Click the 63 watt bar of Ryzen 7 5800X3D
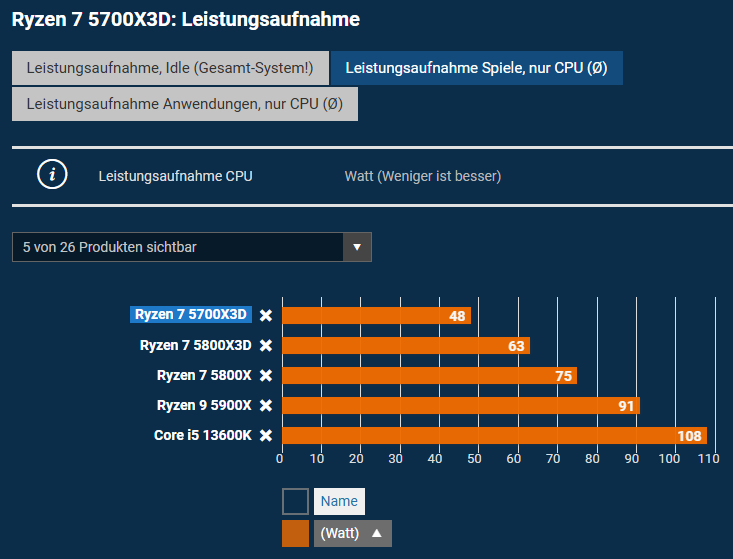 406,345
